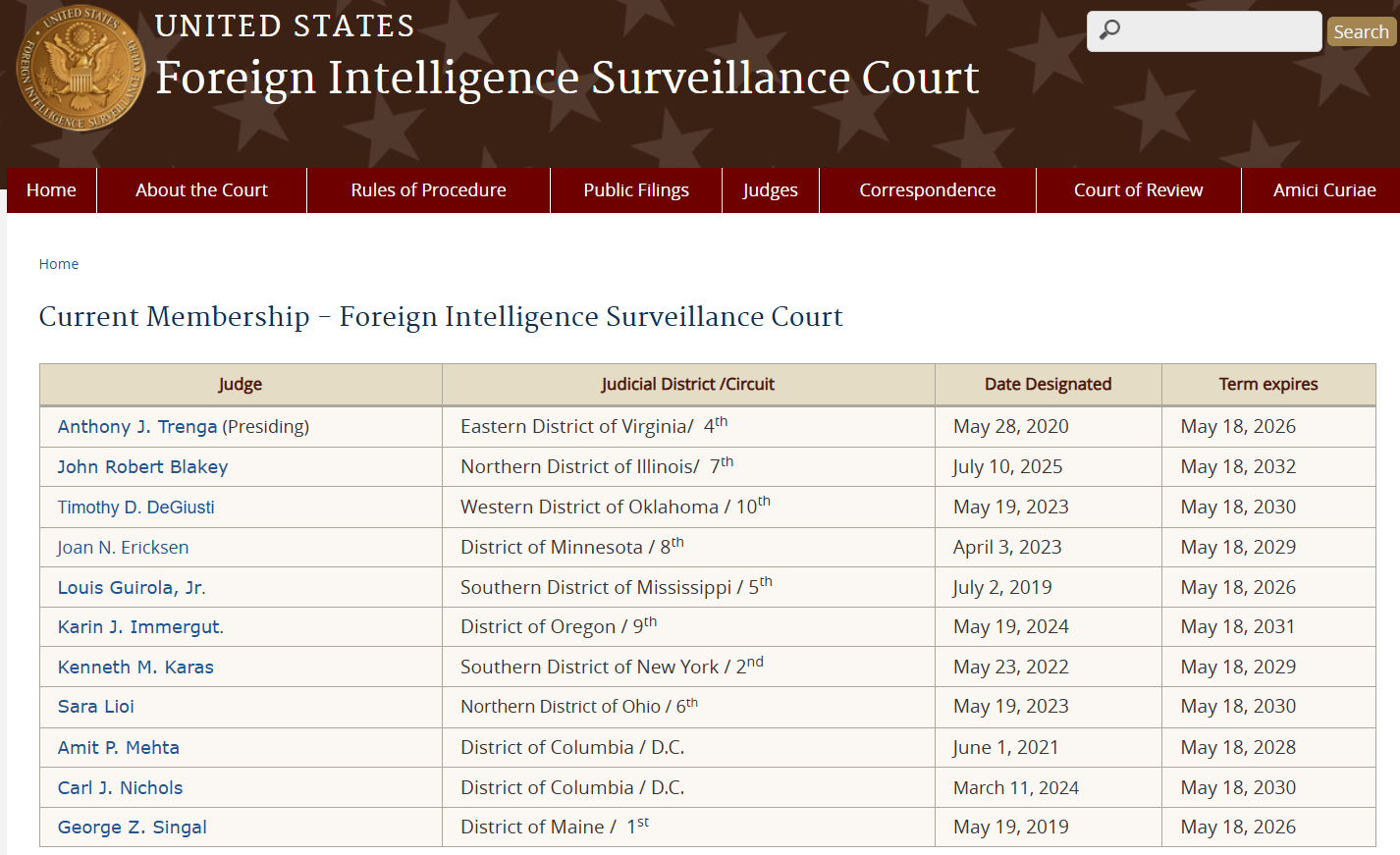Click the FISC court seal logo
Screen dimensions: 1400x855
[81, 69]
